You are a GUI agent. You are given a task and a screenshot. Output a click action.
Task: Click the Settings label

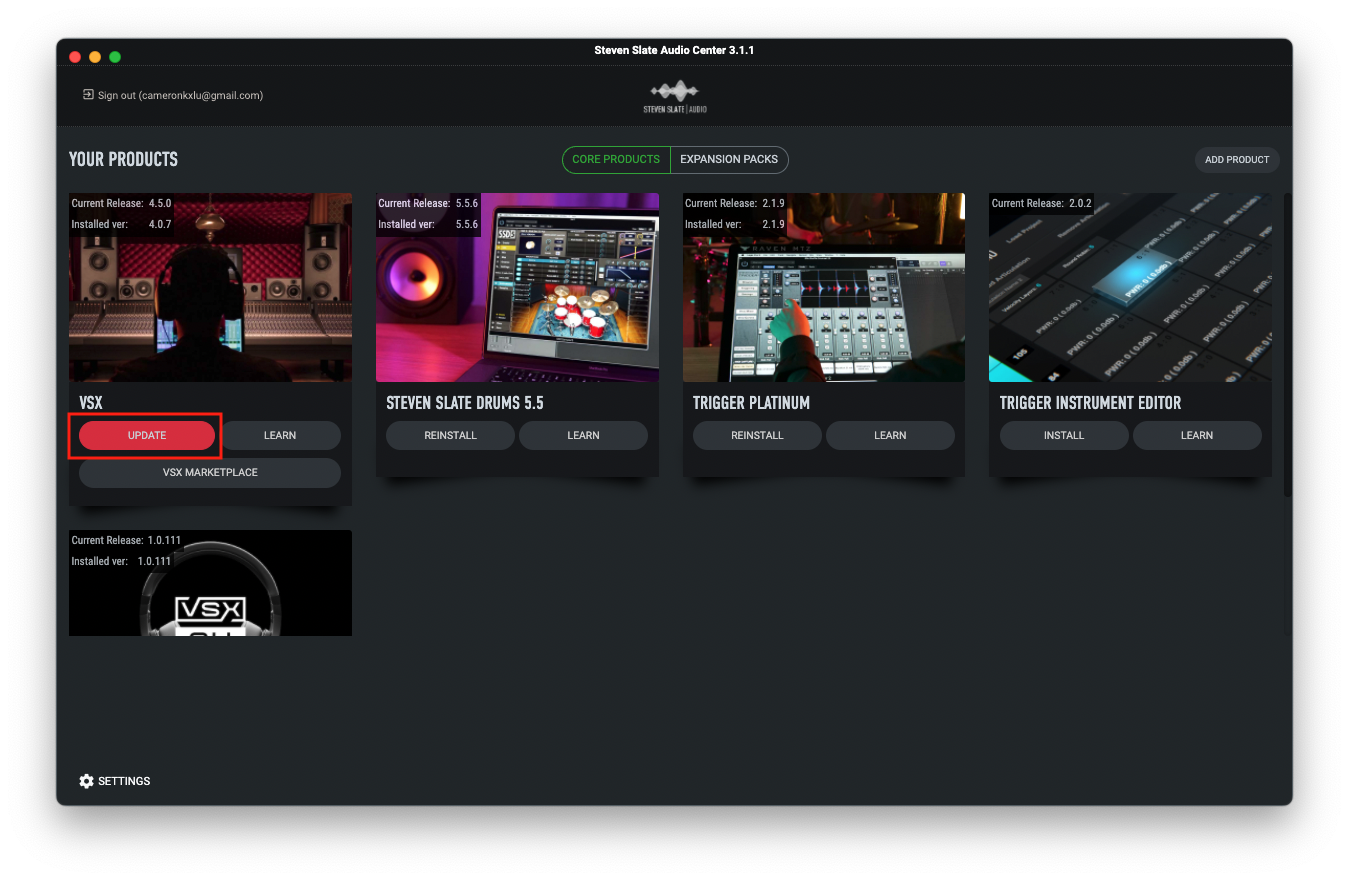(124, 781)
